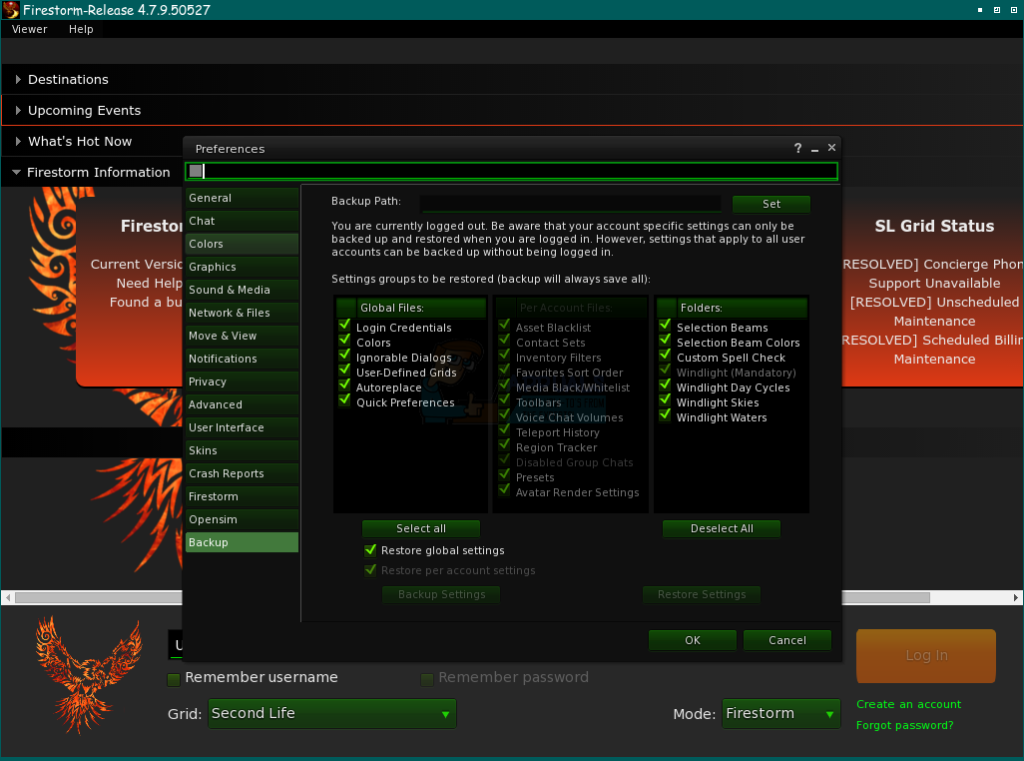The image size is (1024, 761).
Task: Toggle Ignorable Dialogs checkbox
Action: click(x=344, y=355)
